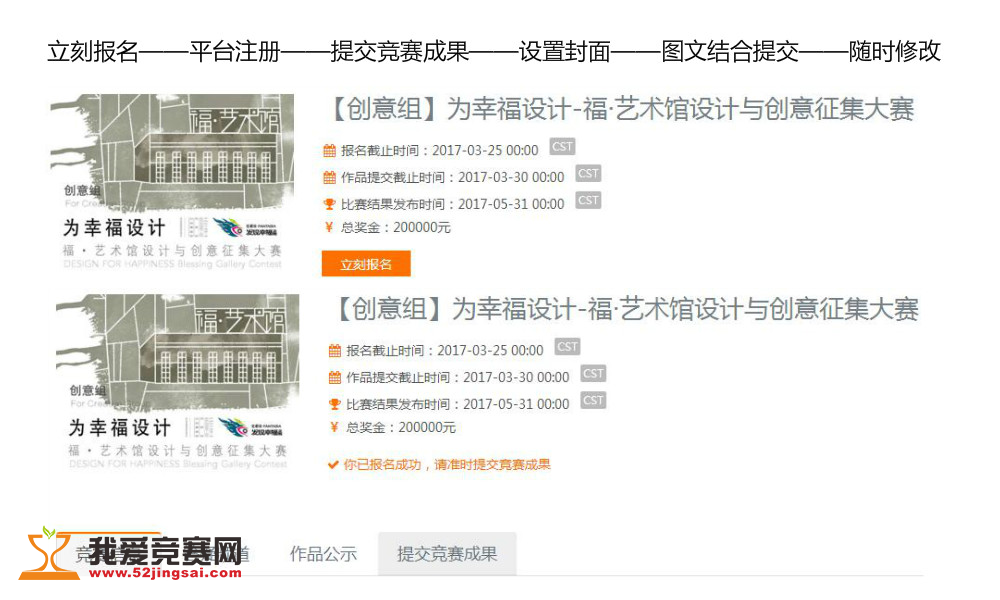Click calendar icon beside first 作品提交截止时间
The image size is (1000, 600).
[x=329, y=178]
